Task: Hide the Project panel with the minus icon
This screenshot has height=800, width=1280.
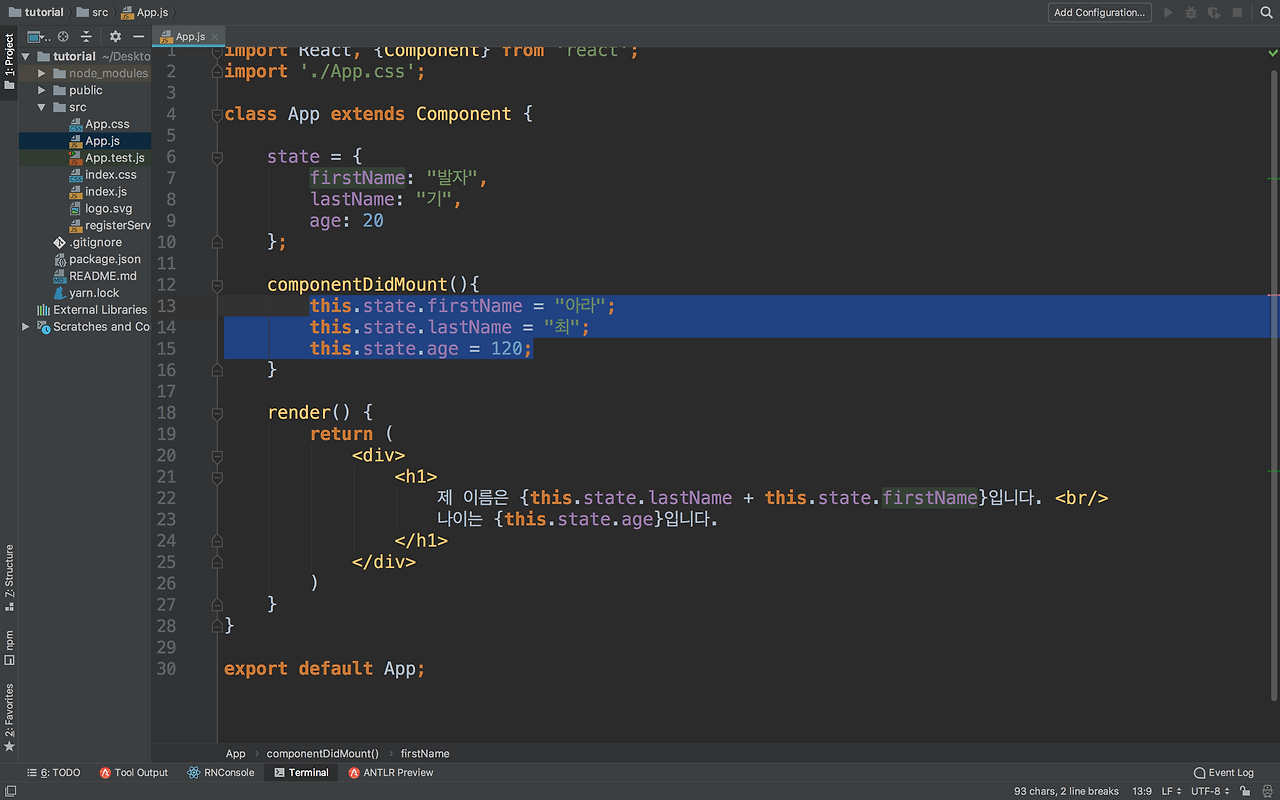Action: (139, 37)
